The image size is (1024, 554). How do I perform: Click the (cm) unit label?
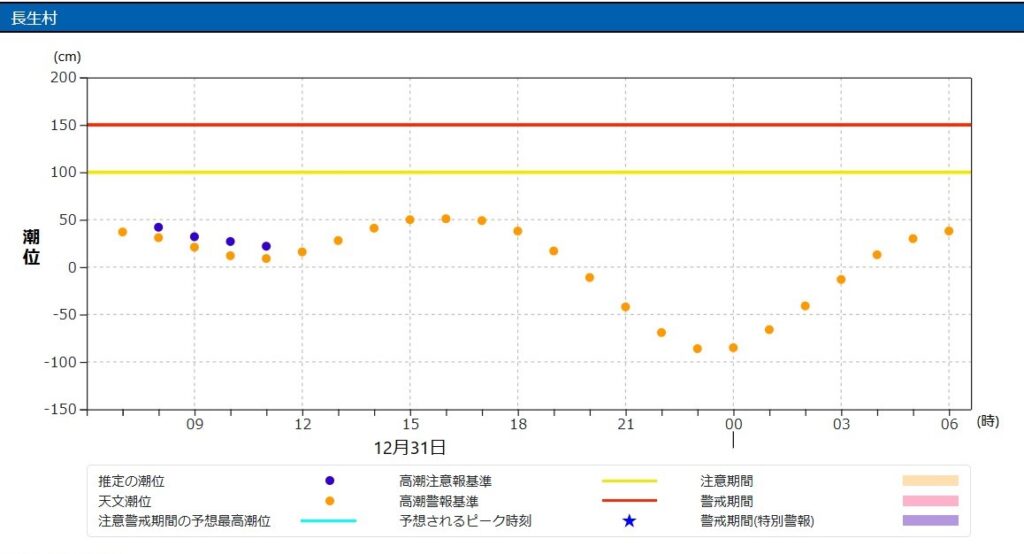tap(67, 57)
